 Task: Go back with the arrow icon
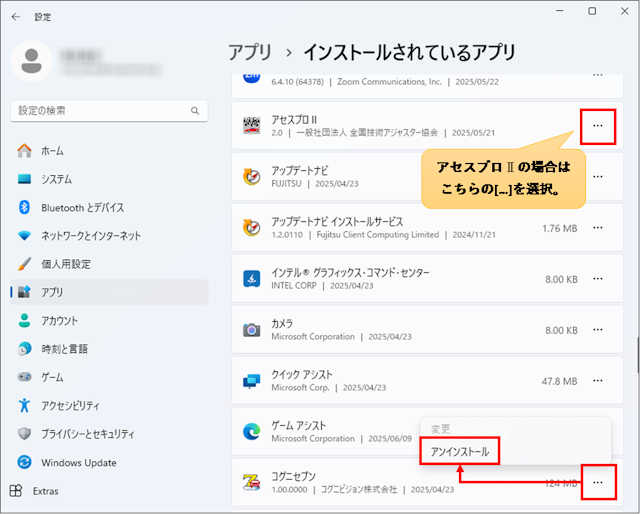click(16, 17)
